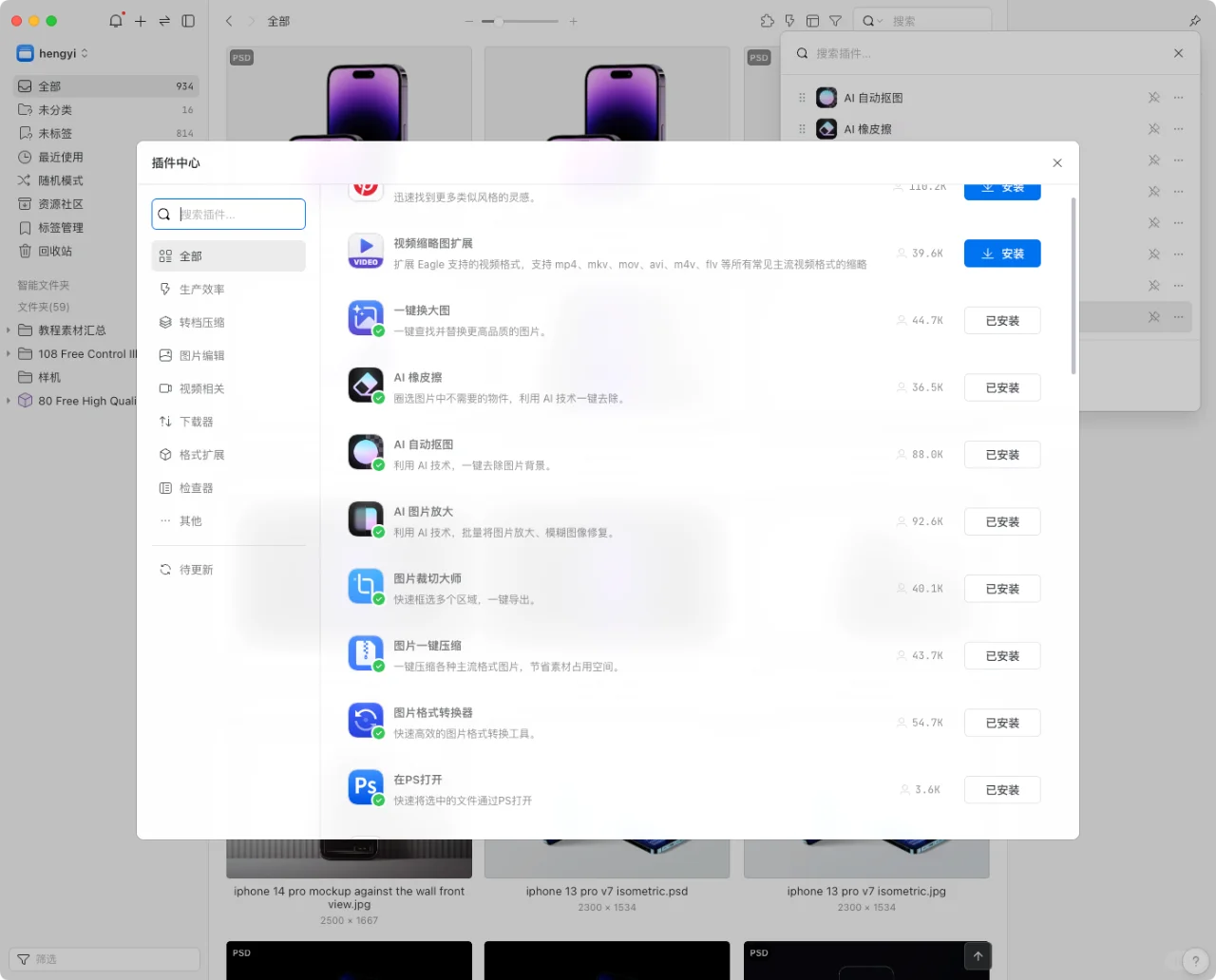Focus the 搜索插件 field in the plugin center

point(228,214)
